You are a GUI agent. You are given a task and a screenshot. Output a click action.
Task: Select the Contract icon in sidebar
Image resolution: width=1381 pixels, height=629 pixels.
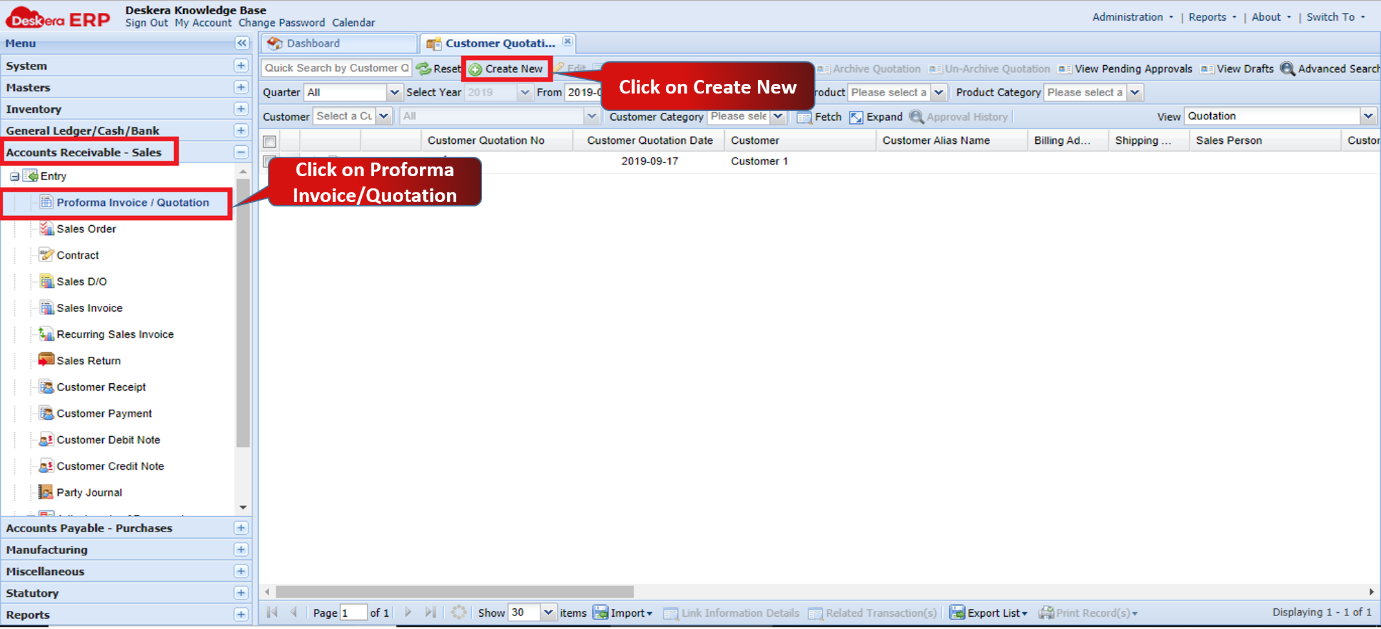click(x=46, y=255)
